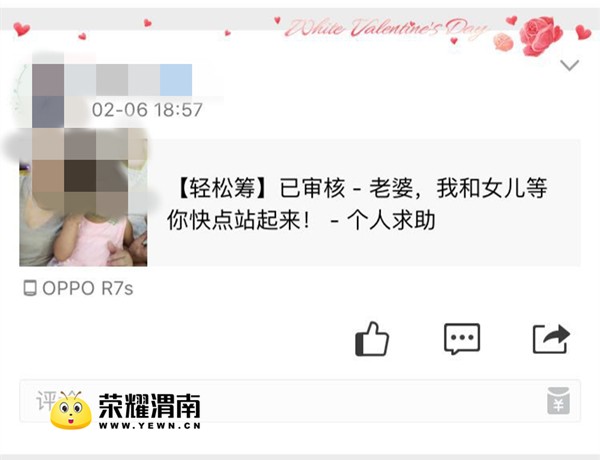600x460 pixels.
Task: Click the rose decoration in the banner
Action: (x=540, y=36)
